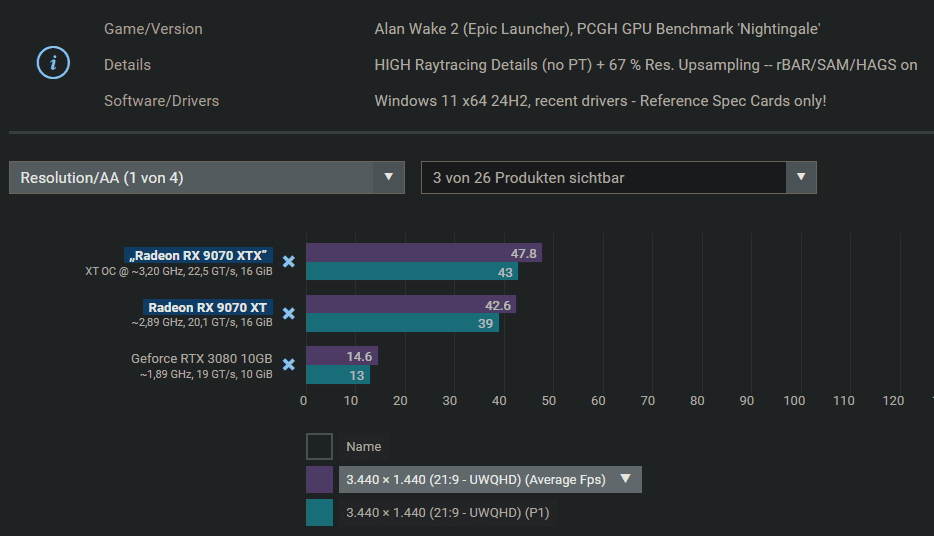Screen dimensions: 934x536
Task: Select the Radeon RX 9070 XT label
Action: [208, 307]
